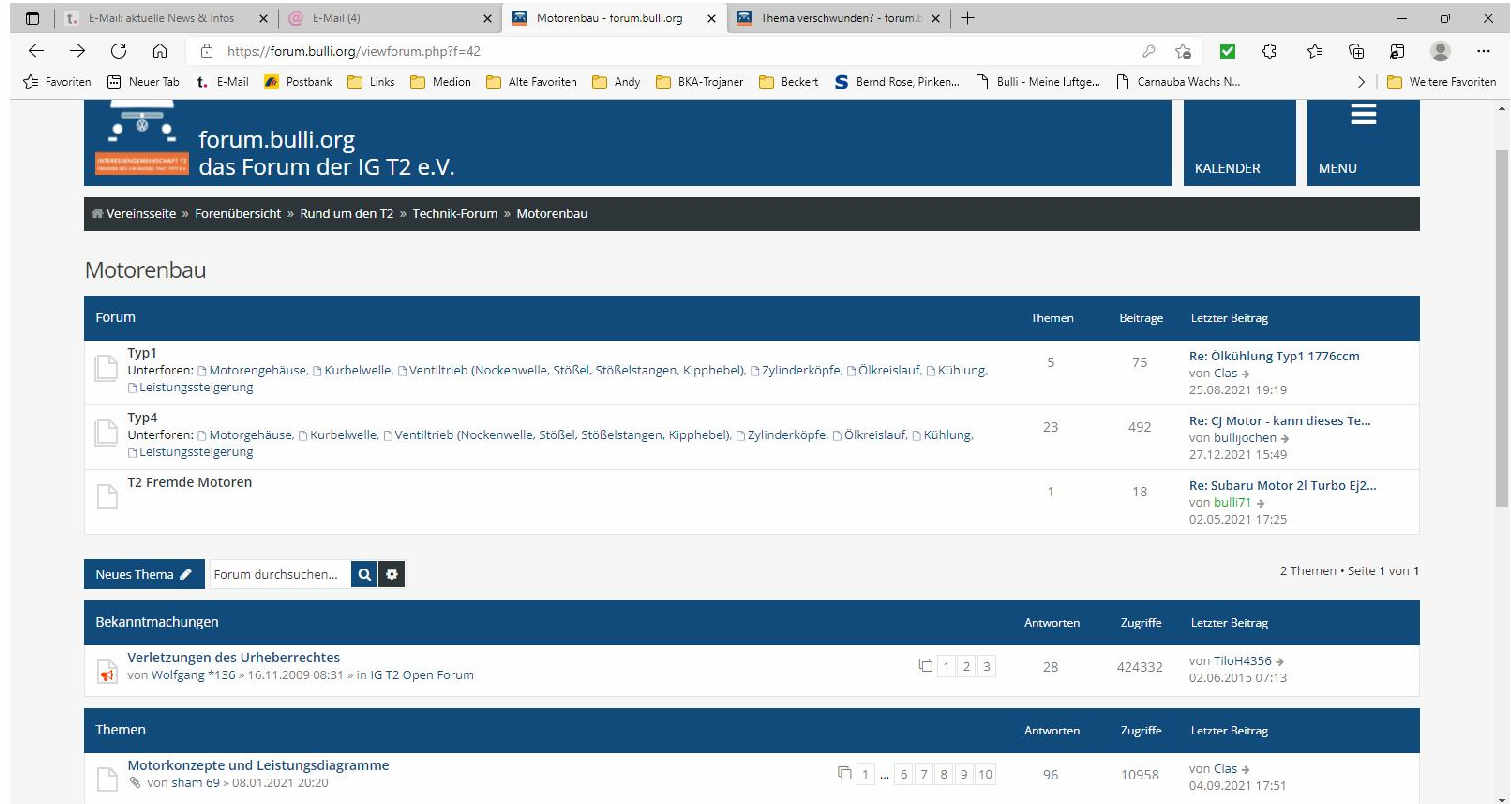Viewport: 1511px width, 804px height.
Task: Open the Typ4 forum link
Action: pos(142,417)
